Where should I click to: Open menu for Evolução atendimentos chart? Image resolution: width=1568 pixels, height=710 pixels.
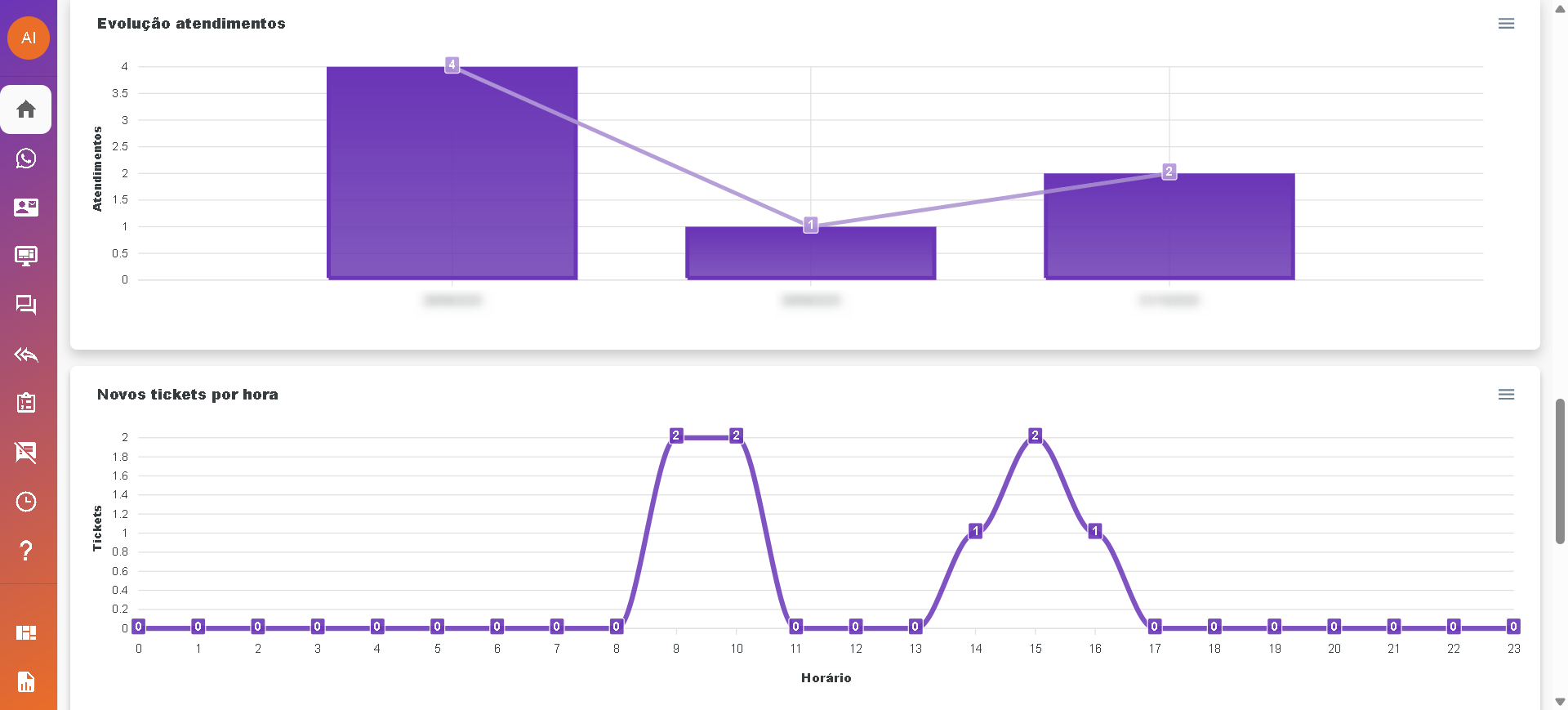tap(1506, 24)
